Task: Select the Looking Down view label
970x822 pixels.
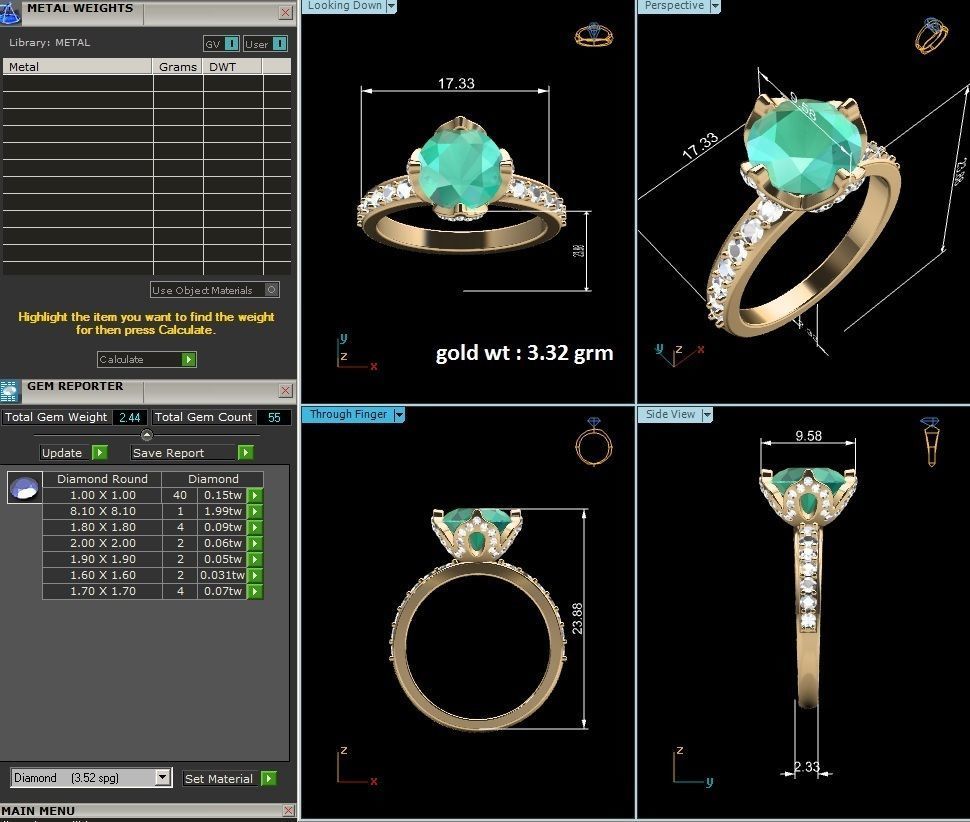Action: 345,6
